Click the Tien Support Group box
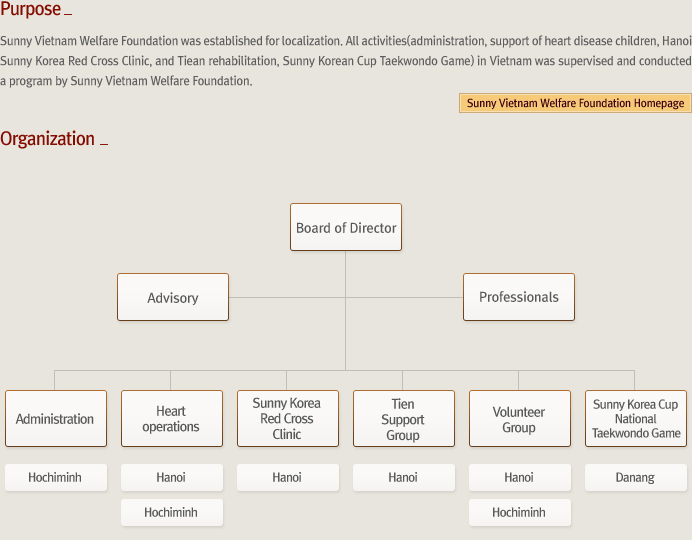 404,418
